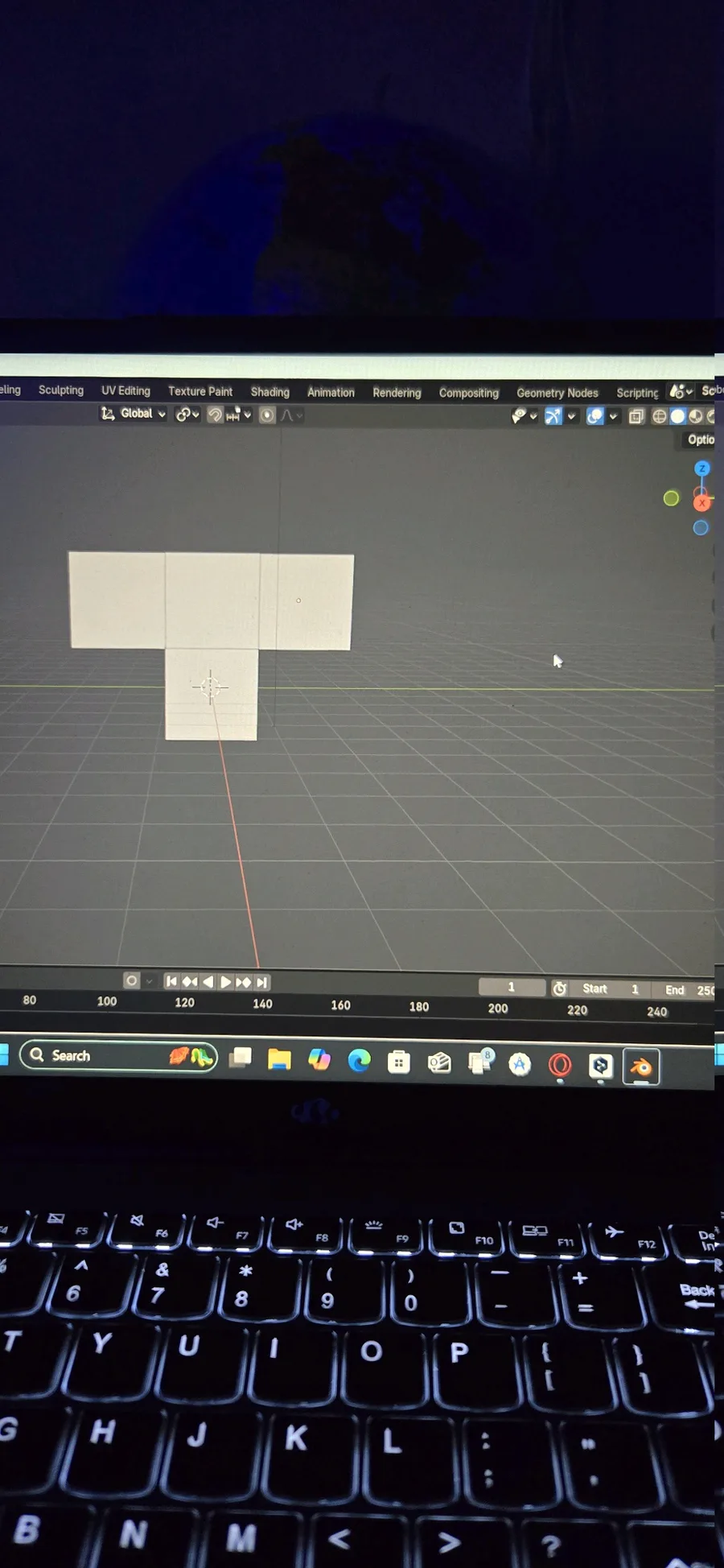This screenshot has width=724, height=1568.
Task: Open Microsoft Edge from the taskbar
Action: (359, 1061)
